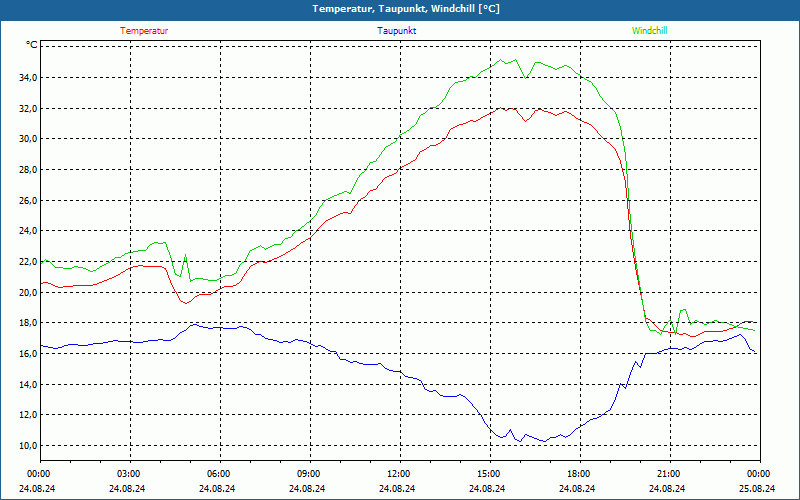This screenshot has height=500, width=800.
Task: Click the '24.08.24' date under 21:00
Action: tap(667, 488)
